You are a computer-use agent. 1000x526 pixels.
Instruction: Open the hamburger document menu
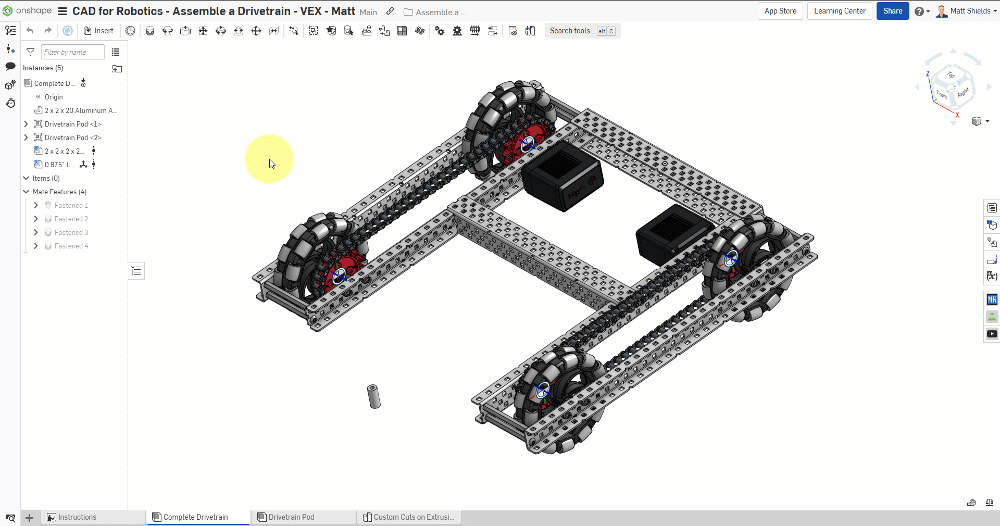62,11
